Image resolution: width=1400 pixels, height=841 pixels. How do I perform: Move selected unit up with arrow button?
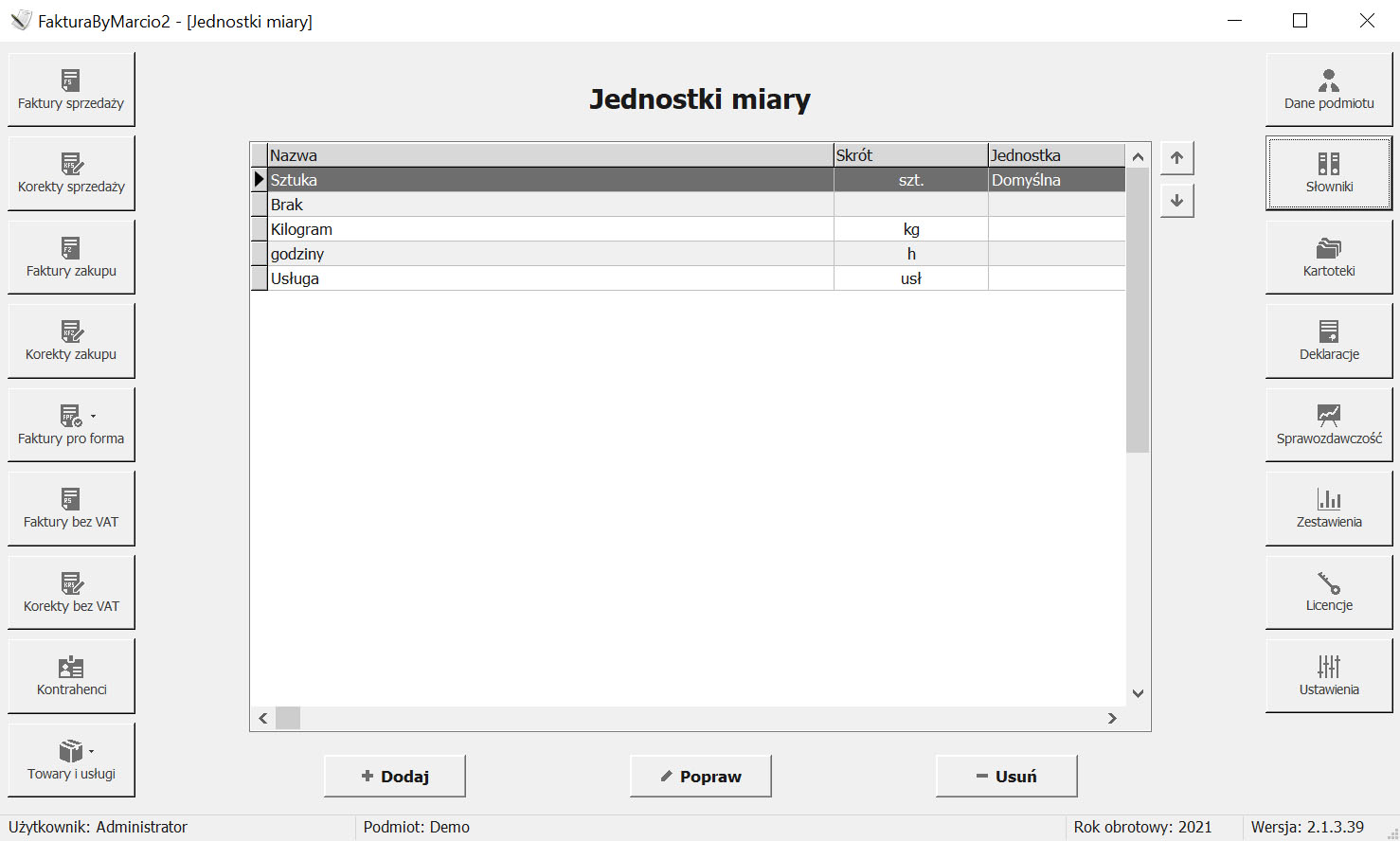tap(1176, 158)
